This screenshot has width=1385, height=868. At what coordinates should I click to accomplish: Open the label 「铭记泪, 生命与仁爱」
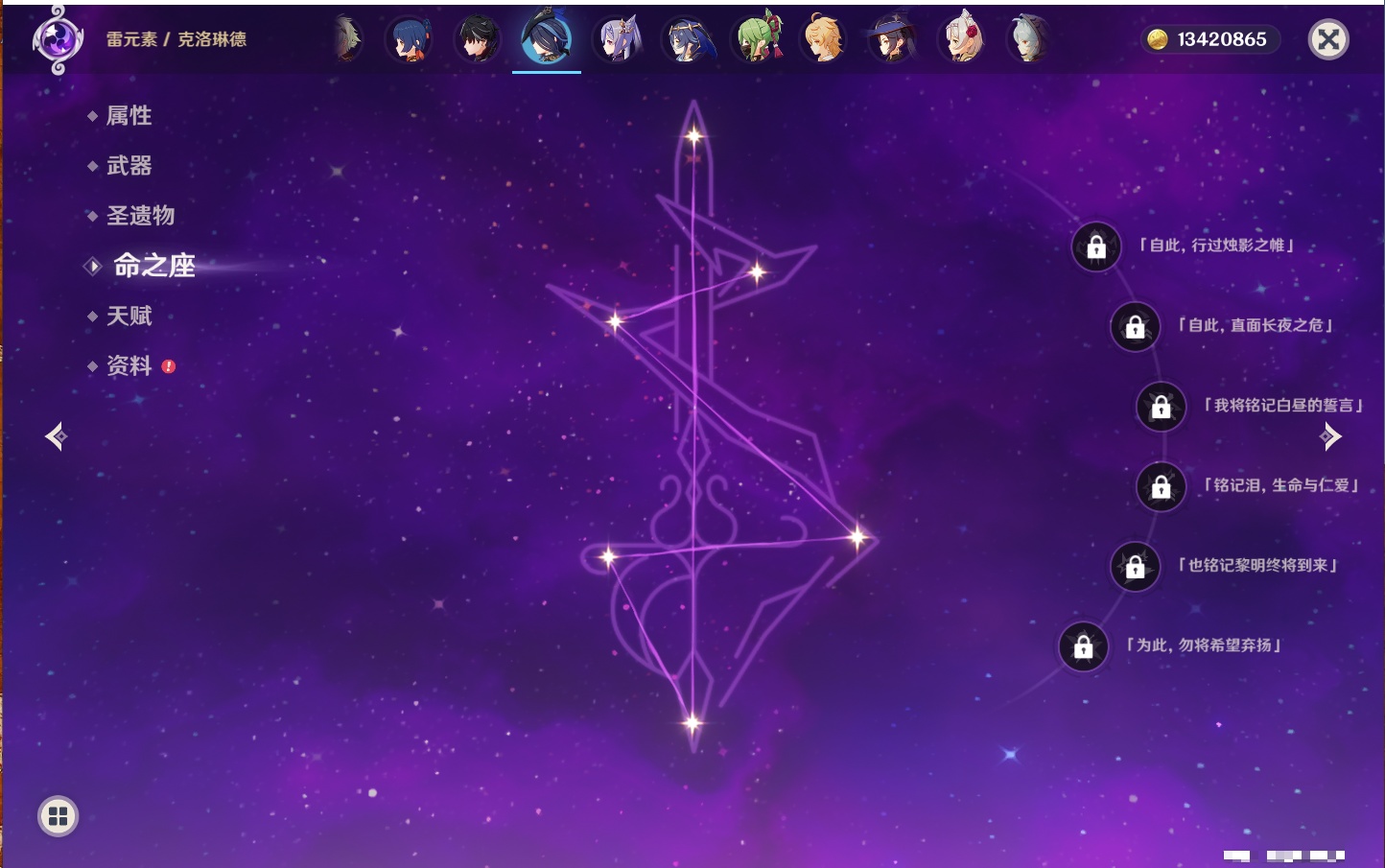point(1281,485)
